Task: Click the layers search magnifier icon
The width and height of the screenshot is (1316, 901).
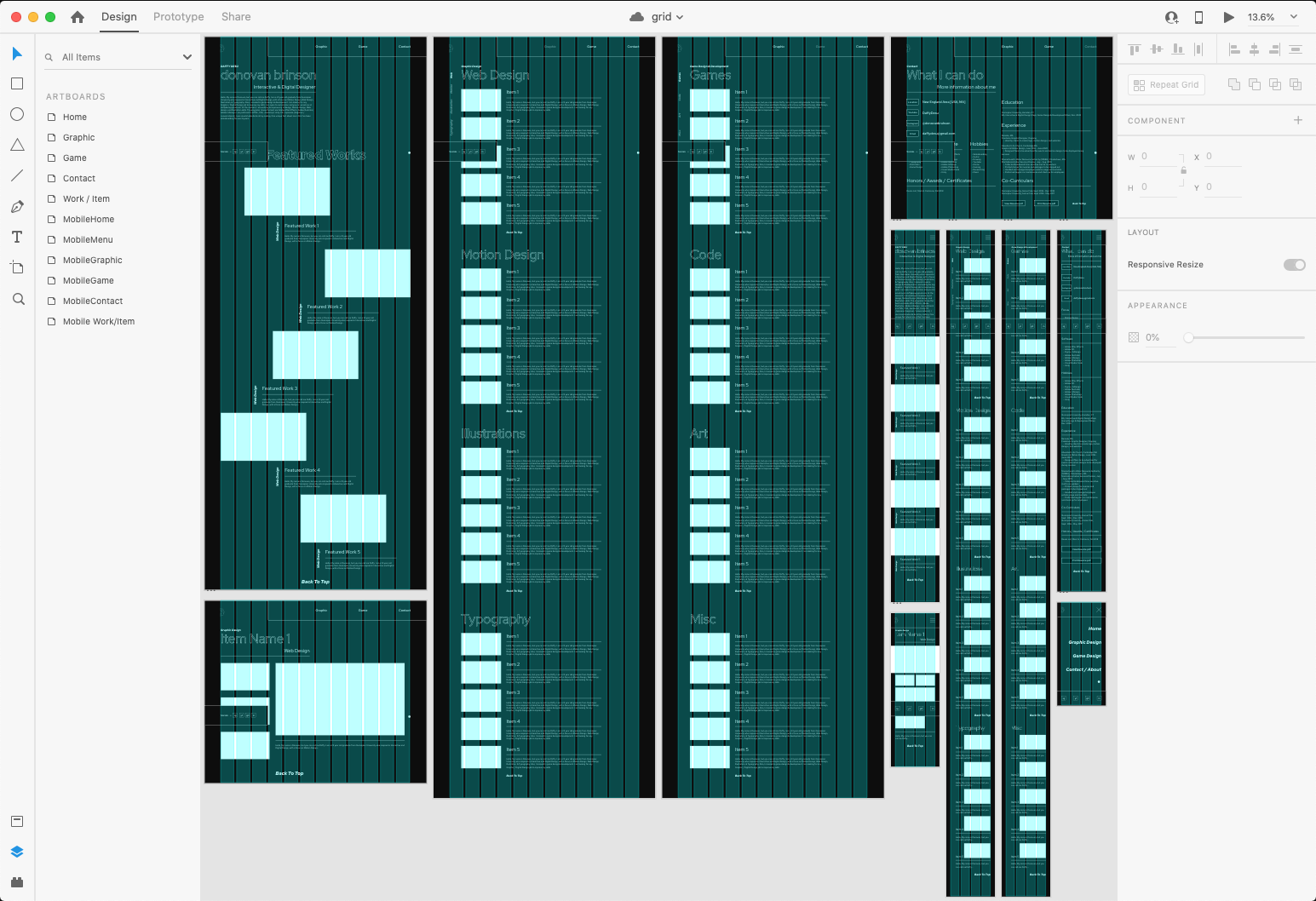Action: tap(49, 57)
